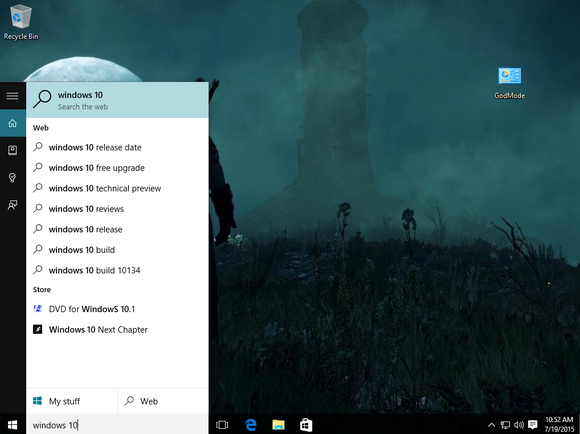Show hidden system tray icons

coord(492,425)
